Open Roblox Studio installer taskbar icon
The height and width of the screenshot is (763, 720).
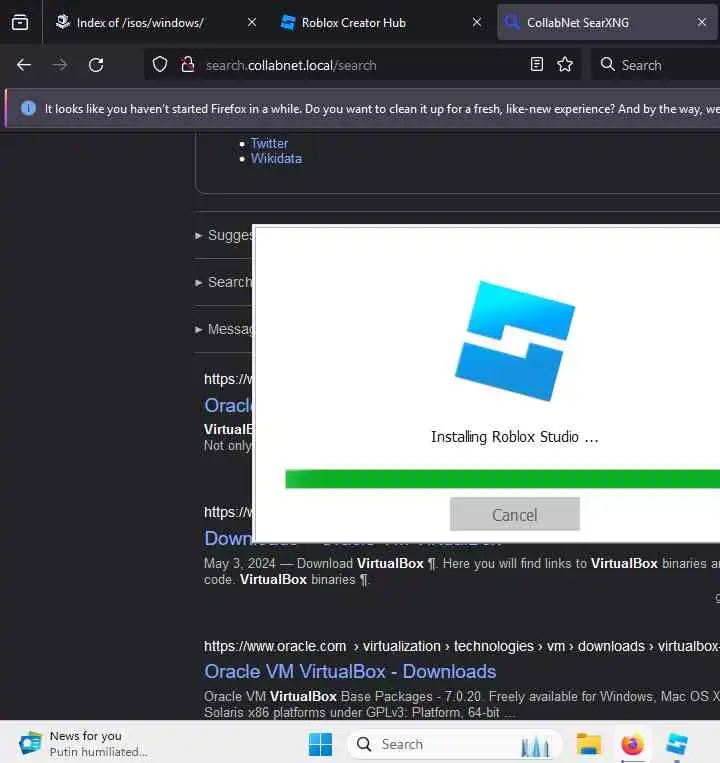coord(677,745)
